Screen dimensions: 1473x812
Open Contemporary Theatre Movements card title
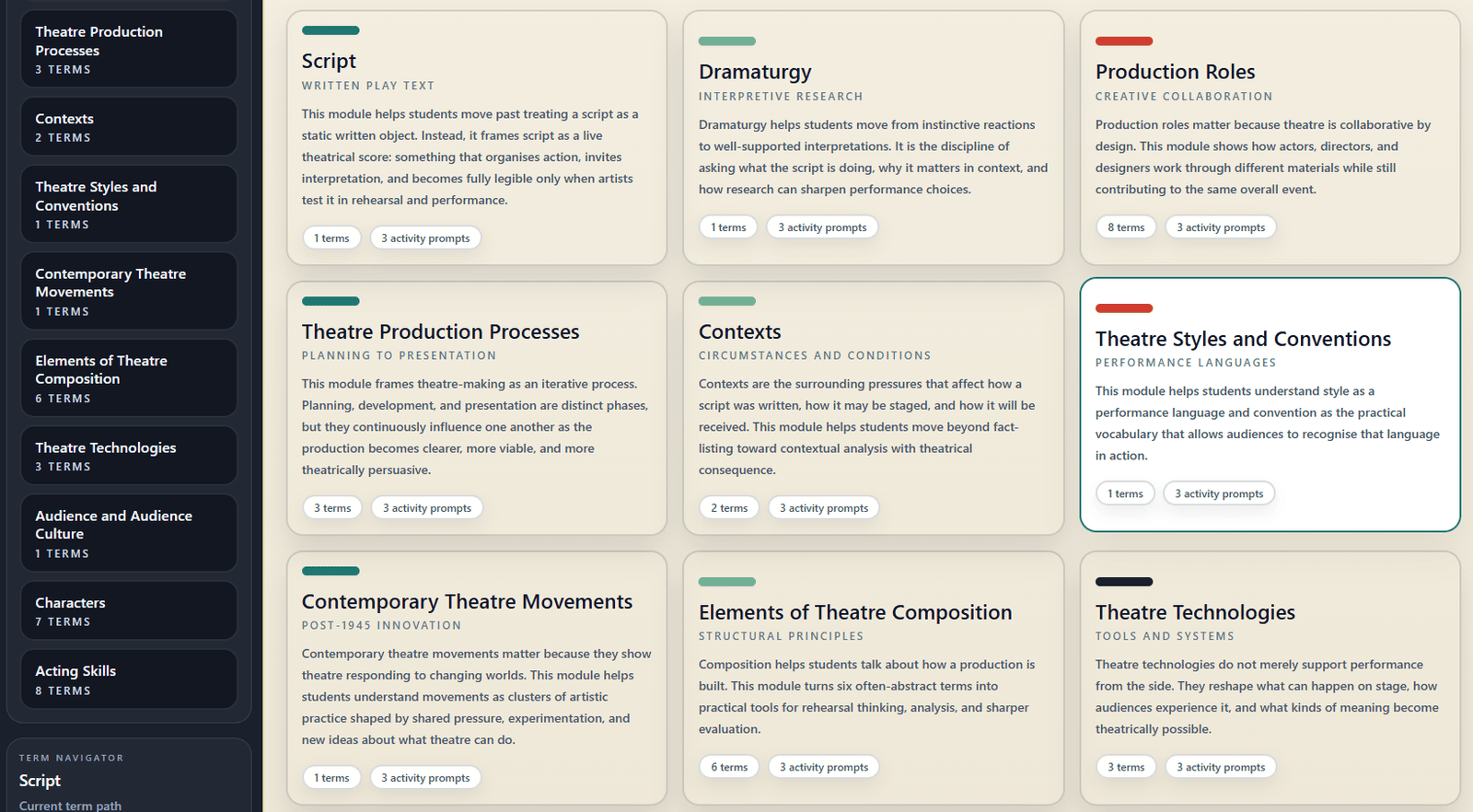click(467, 601)
